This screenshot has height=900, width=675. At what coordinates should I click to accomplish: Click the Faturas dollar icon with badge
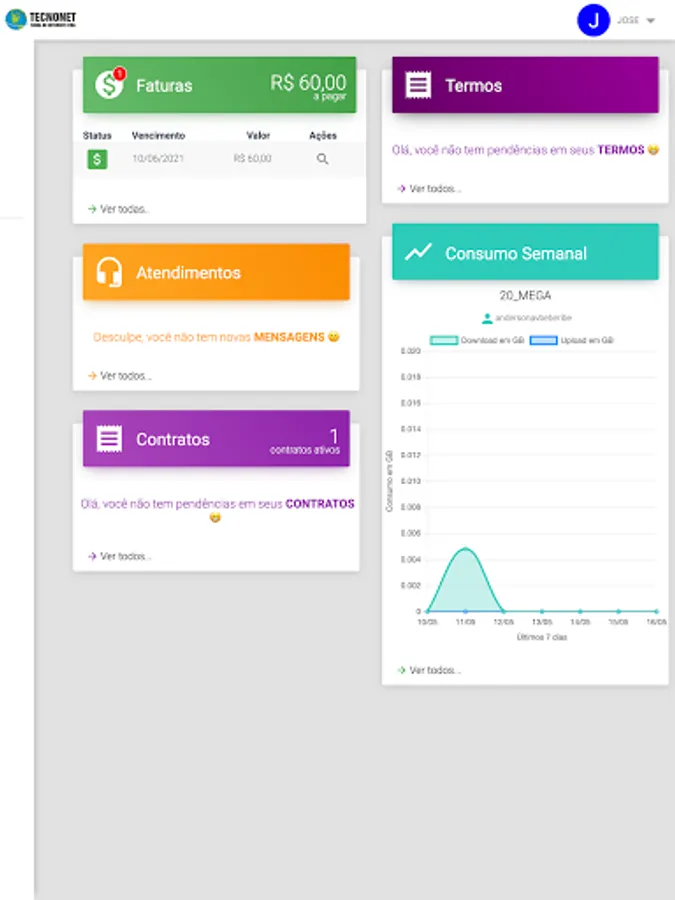click(110, 84)
